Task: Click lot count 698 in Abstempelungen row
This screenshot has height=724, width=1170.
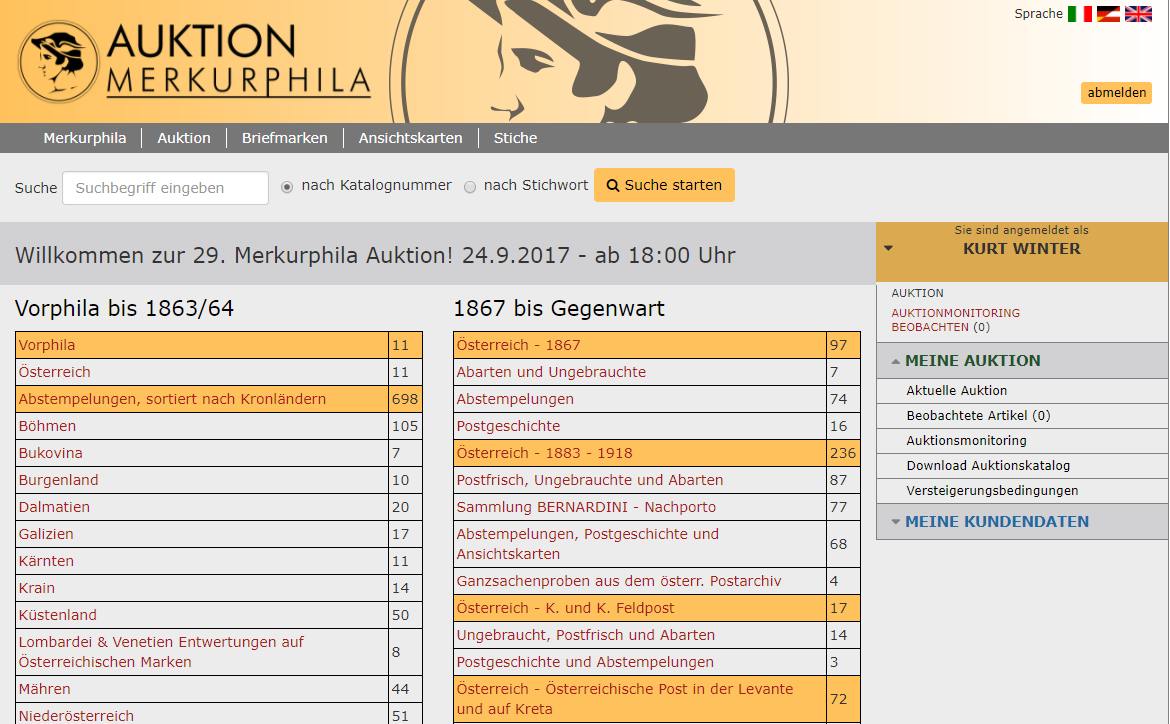Action: click(405, 399)
